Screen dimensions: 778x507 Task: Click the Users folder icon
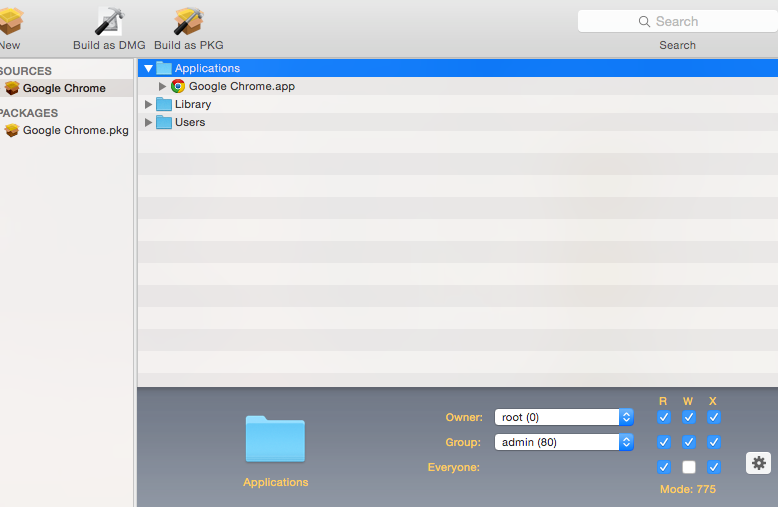[164, 122]
